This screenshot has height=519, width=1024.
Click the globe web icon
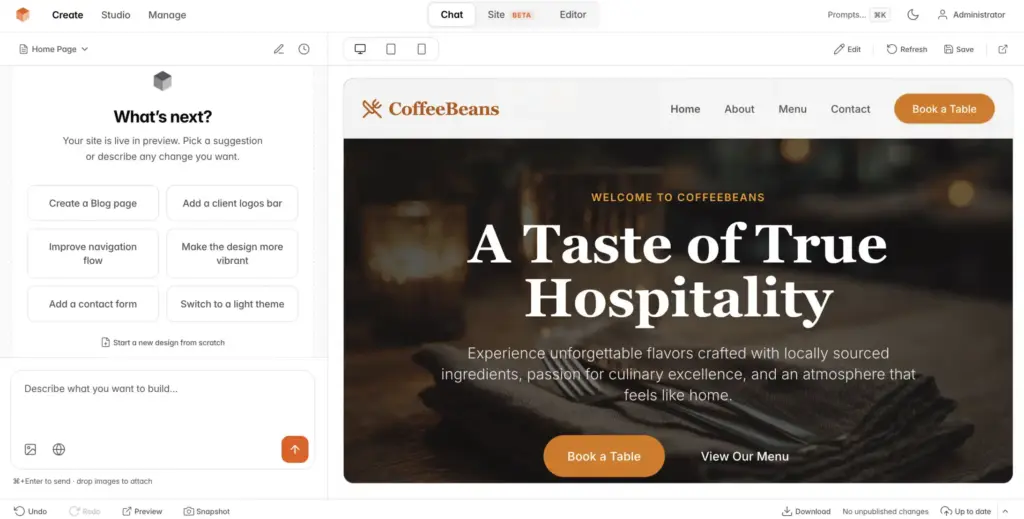[x=59, y=449]
